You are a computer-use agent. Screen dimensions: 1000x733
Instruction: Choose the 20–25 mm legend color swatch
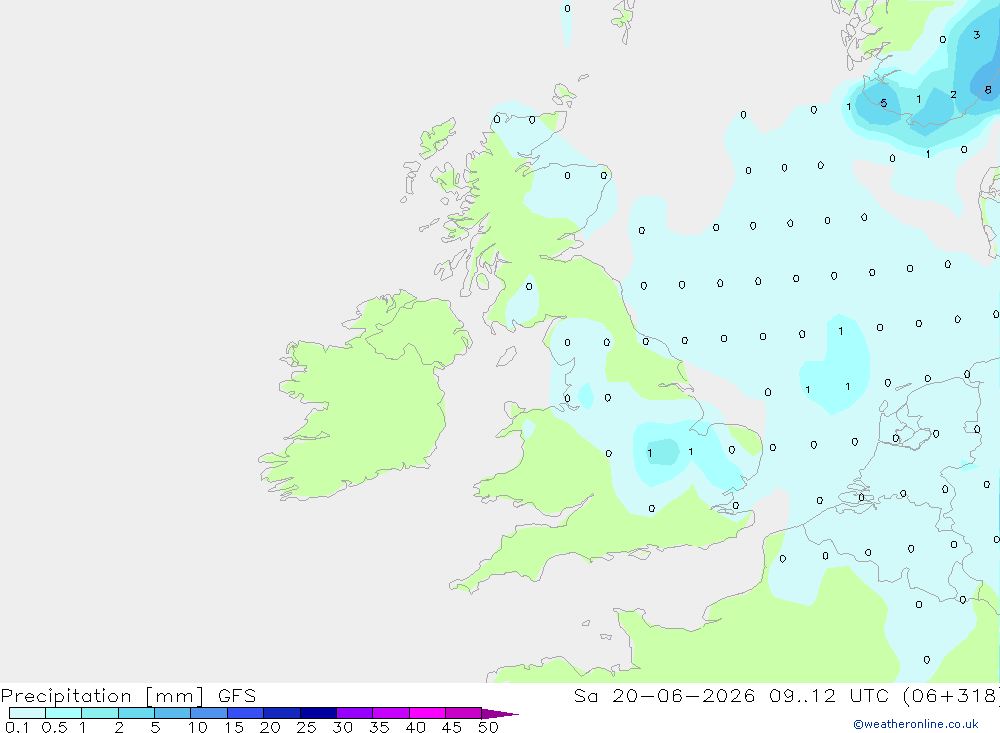[x=282, y=713]
